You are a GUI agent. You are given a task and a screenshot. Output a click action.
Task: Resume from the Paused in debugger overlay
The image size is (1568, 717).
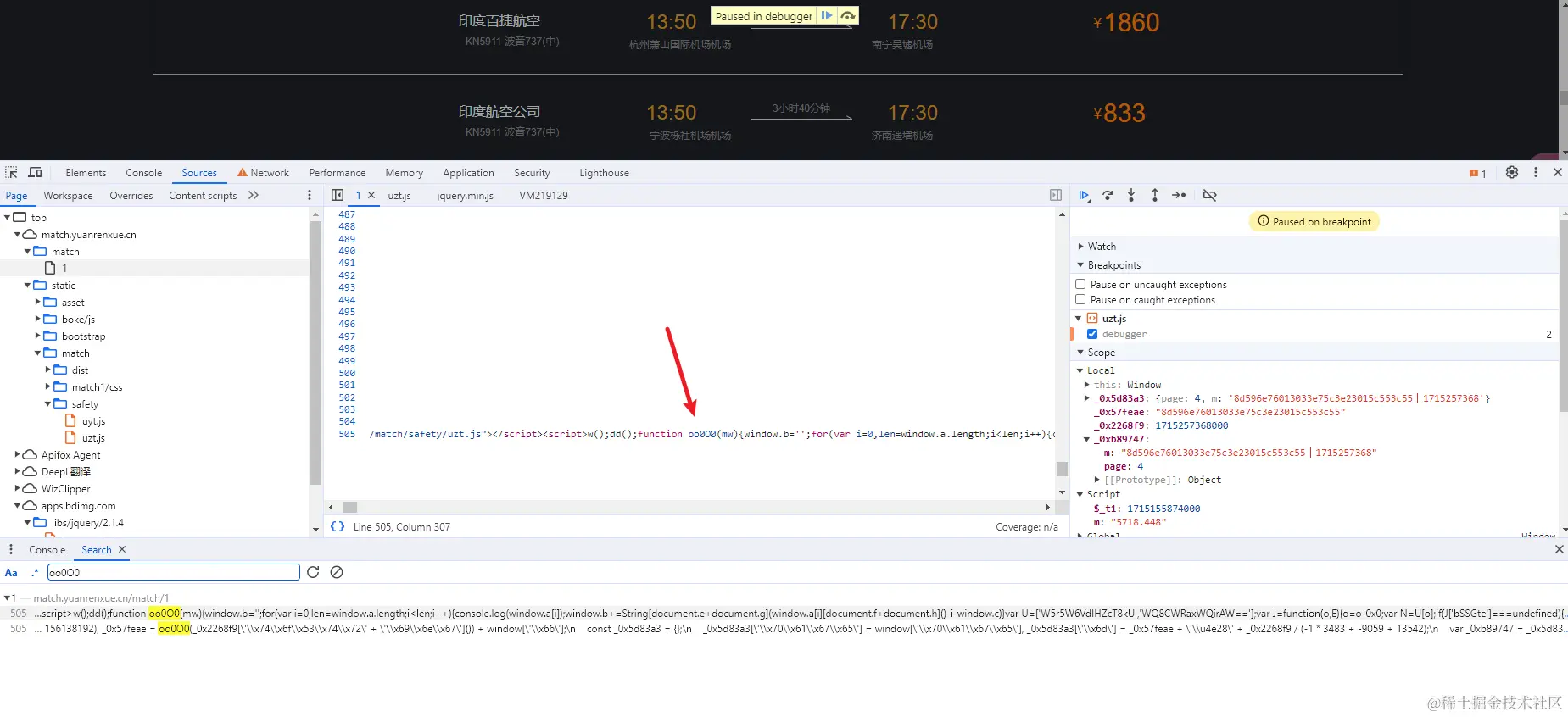click(827, 15)
